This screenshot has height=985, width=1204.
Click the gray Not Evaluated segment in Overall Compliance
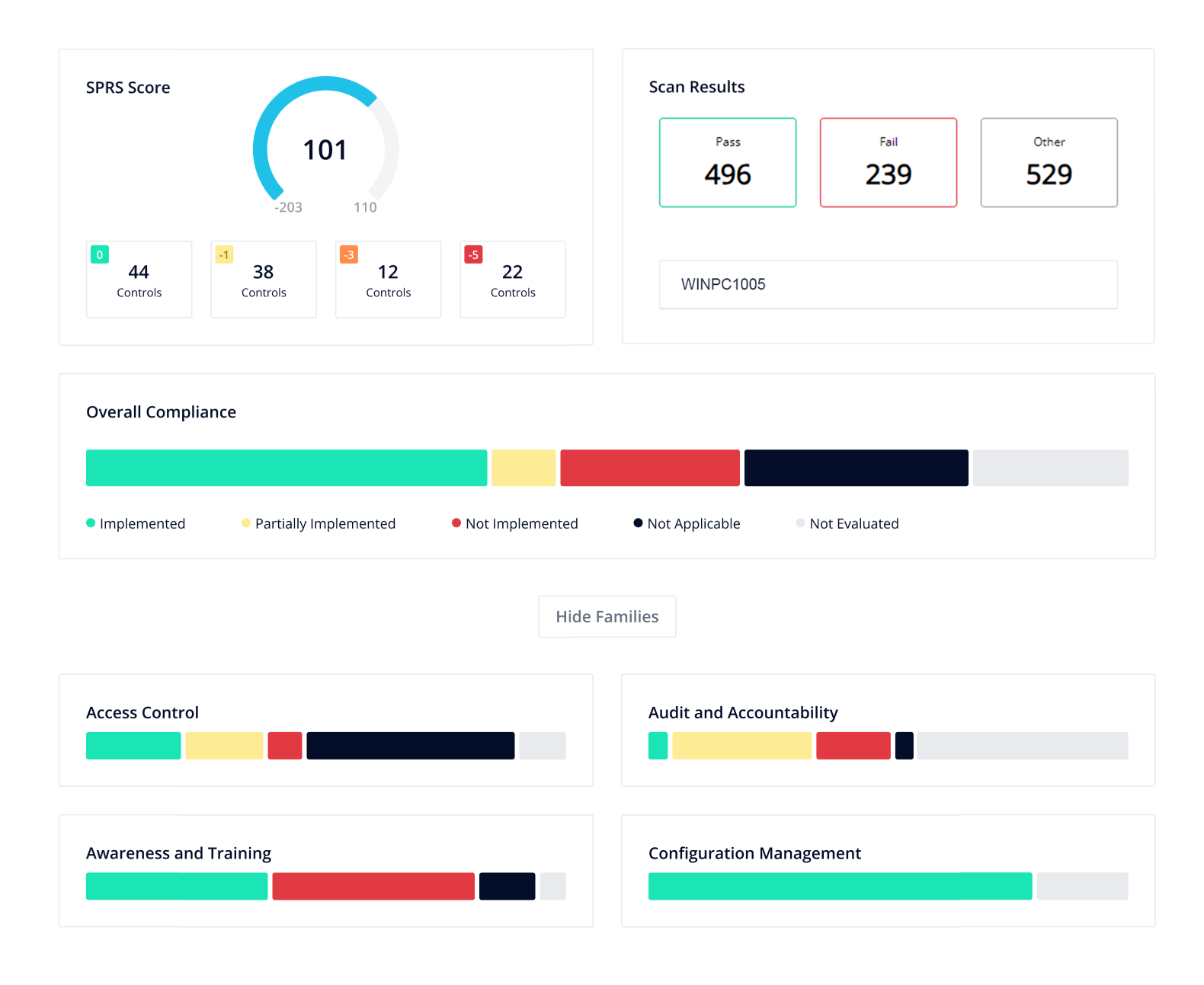coord(1051,468)
